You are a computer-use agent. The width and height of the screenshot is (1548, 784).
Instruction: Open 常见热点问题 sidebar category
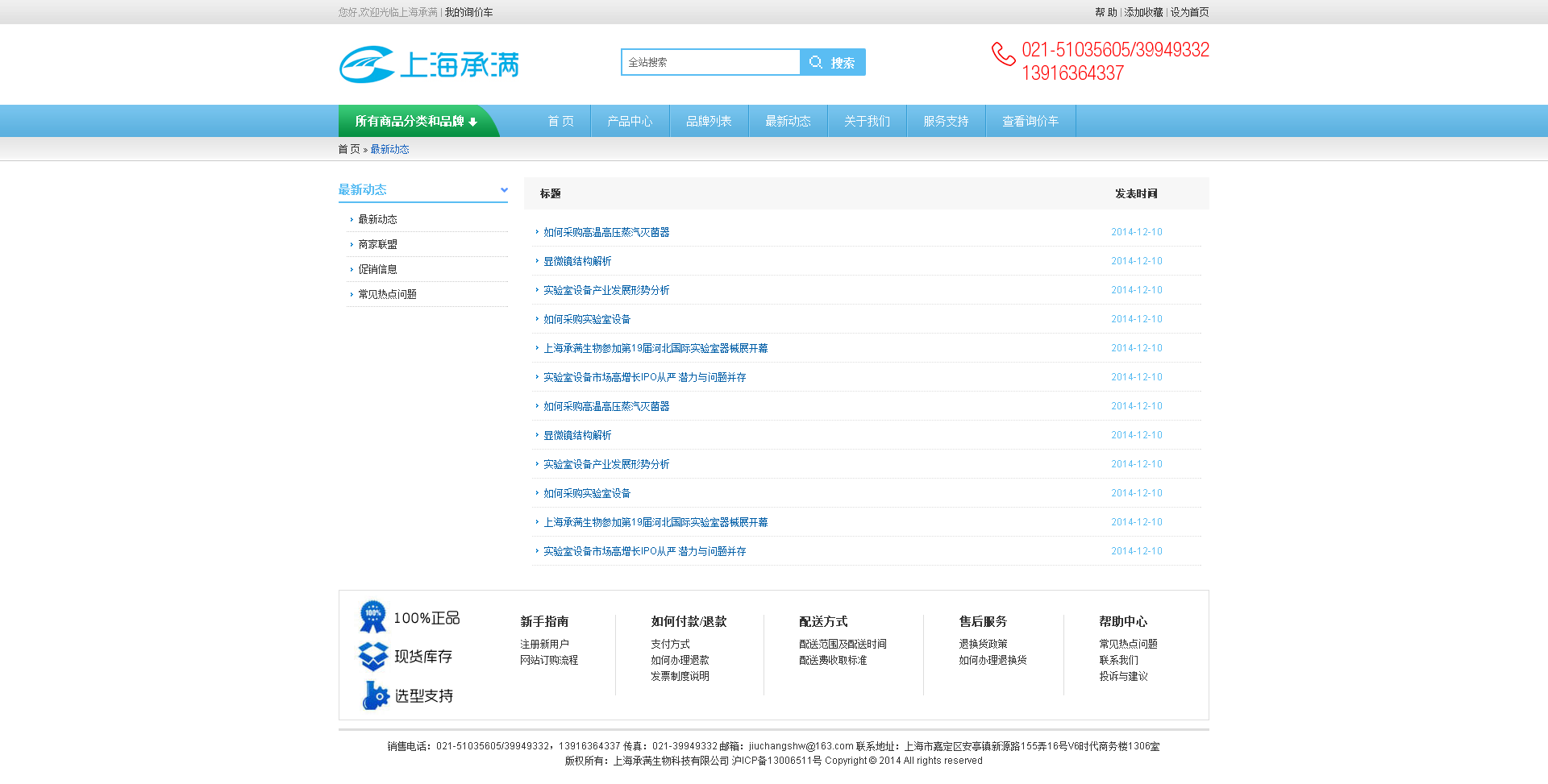(387, 294)
